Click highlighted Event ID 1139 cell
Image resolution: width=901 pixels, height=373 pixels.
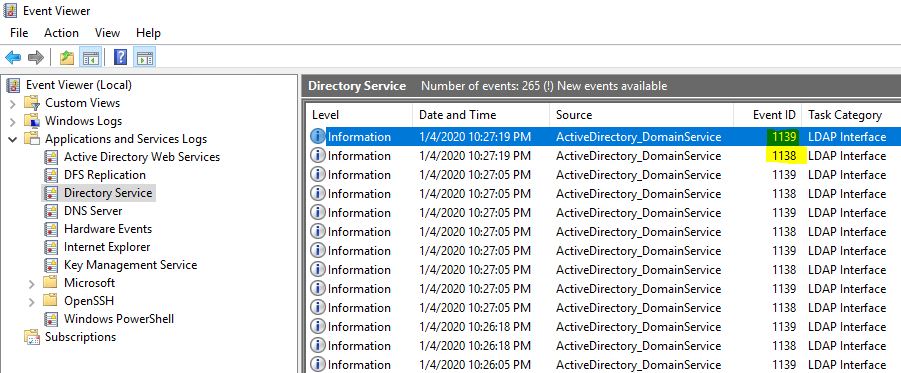click(783, 137)
